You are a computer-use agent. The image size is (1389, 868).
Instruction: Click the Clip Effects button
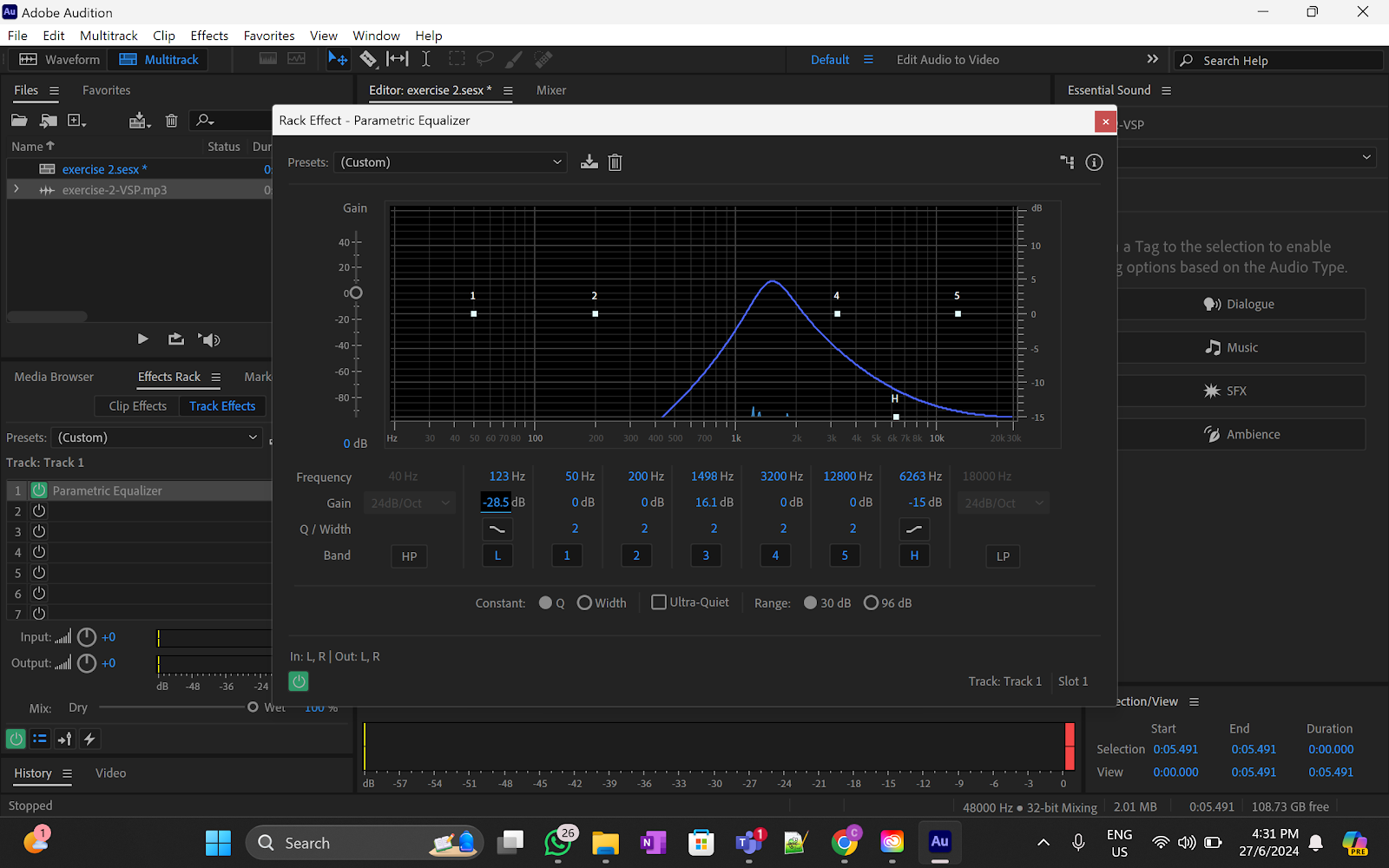pos(137,406)
